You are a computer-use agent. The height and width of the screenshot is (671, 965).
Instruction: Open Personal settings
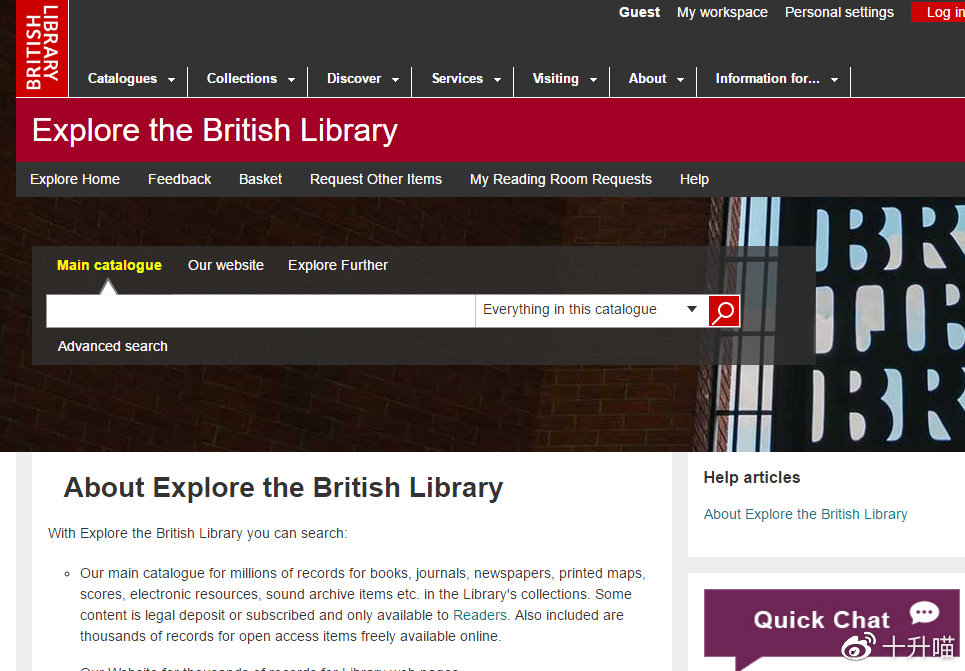(x=839, y=12)
